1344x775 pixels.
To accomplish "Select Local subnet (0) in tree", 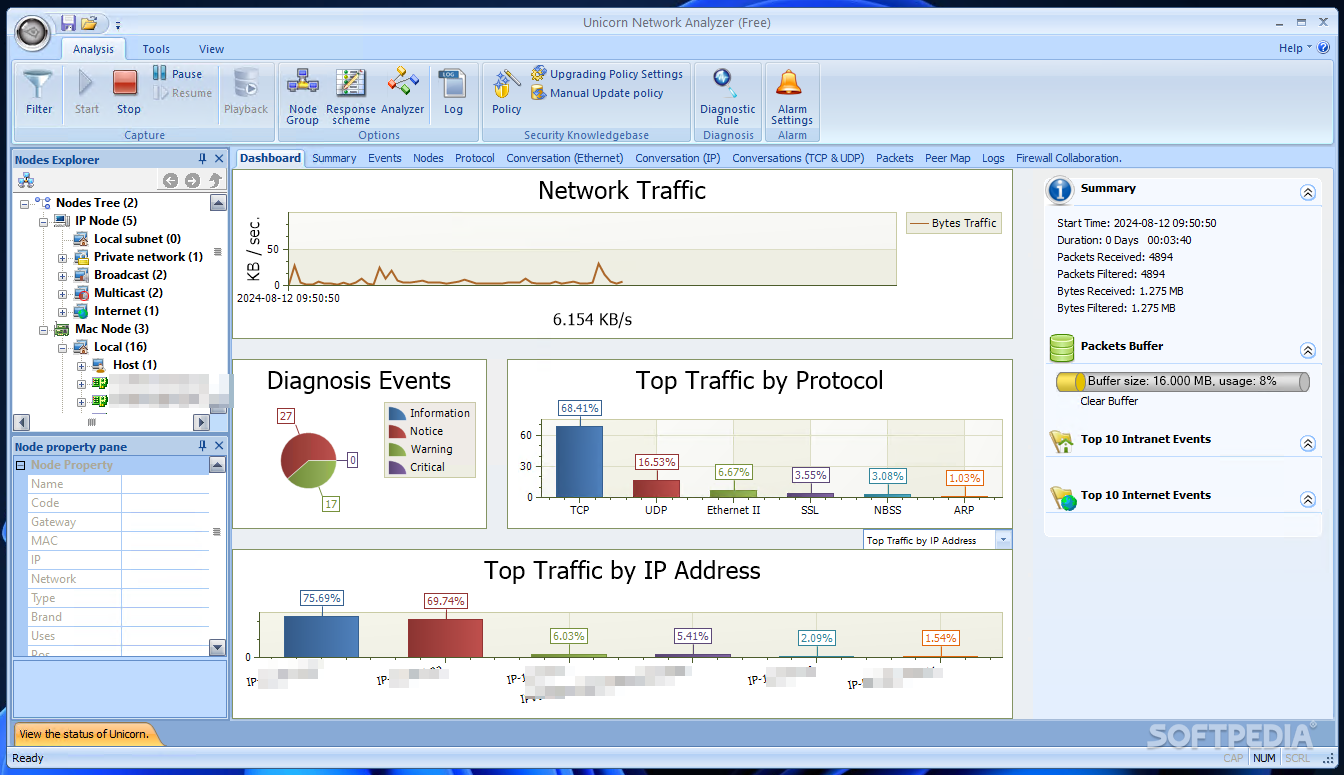I will click(137, 239).
